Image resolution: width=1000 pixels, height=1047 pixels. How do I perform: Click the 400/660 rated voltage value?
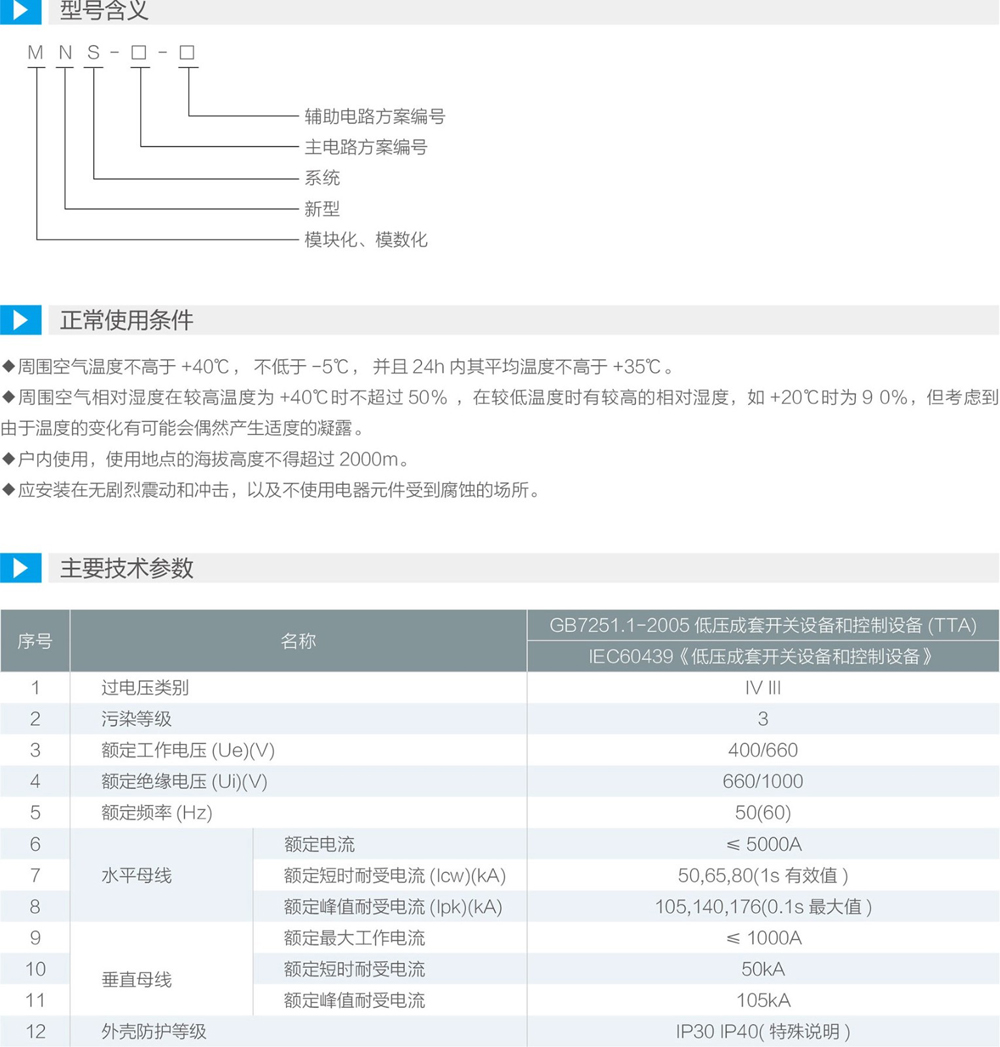coord(762,750)
